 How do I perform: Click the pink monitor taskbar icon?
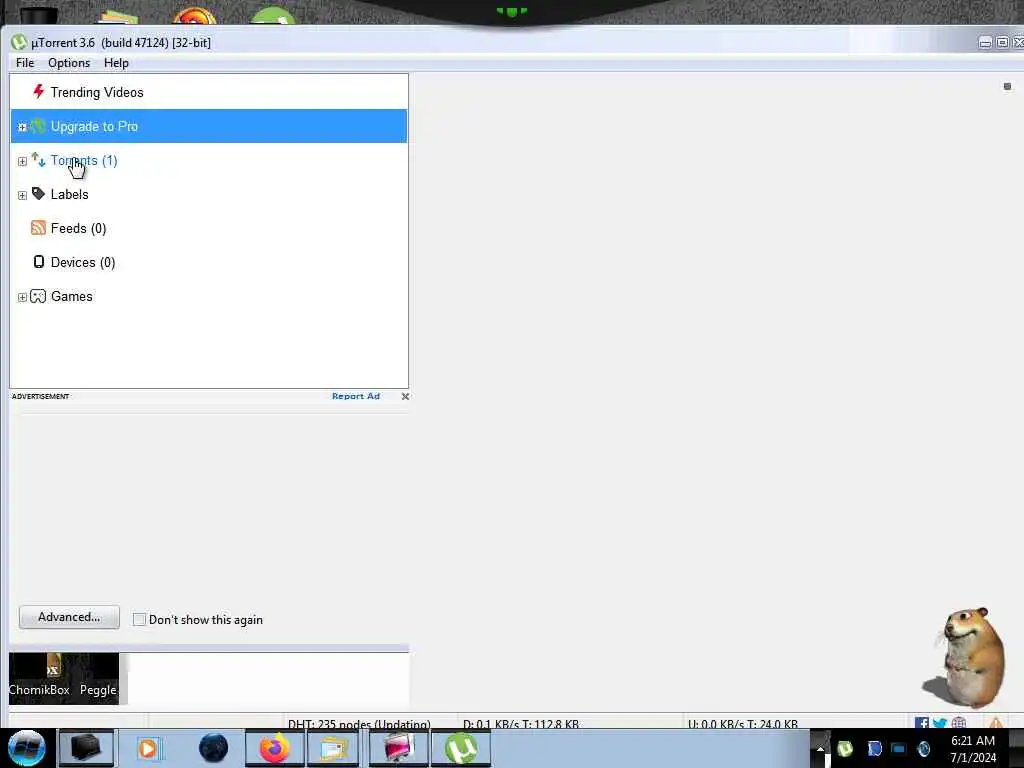[x=399, y=748]
